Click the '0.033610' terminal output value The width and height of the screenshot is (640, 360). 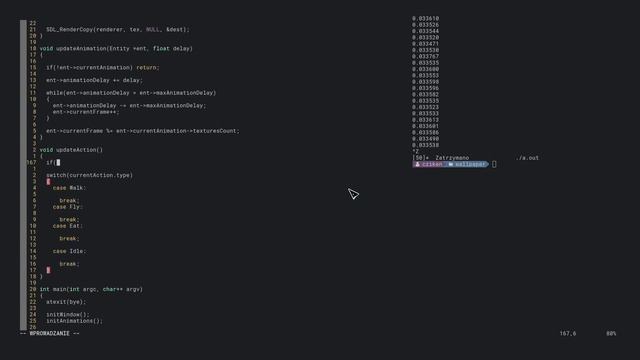(x=425, y=18)
